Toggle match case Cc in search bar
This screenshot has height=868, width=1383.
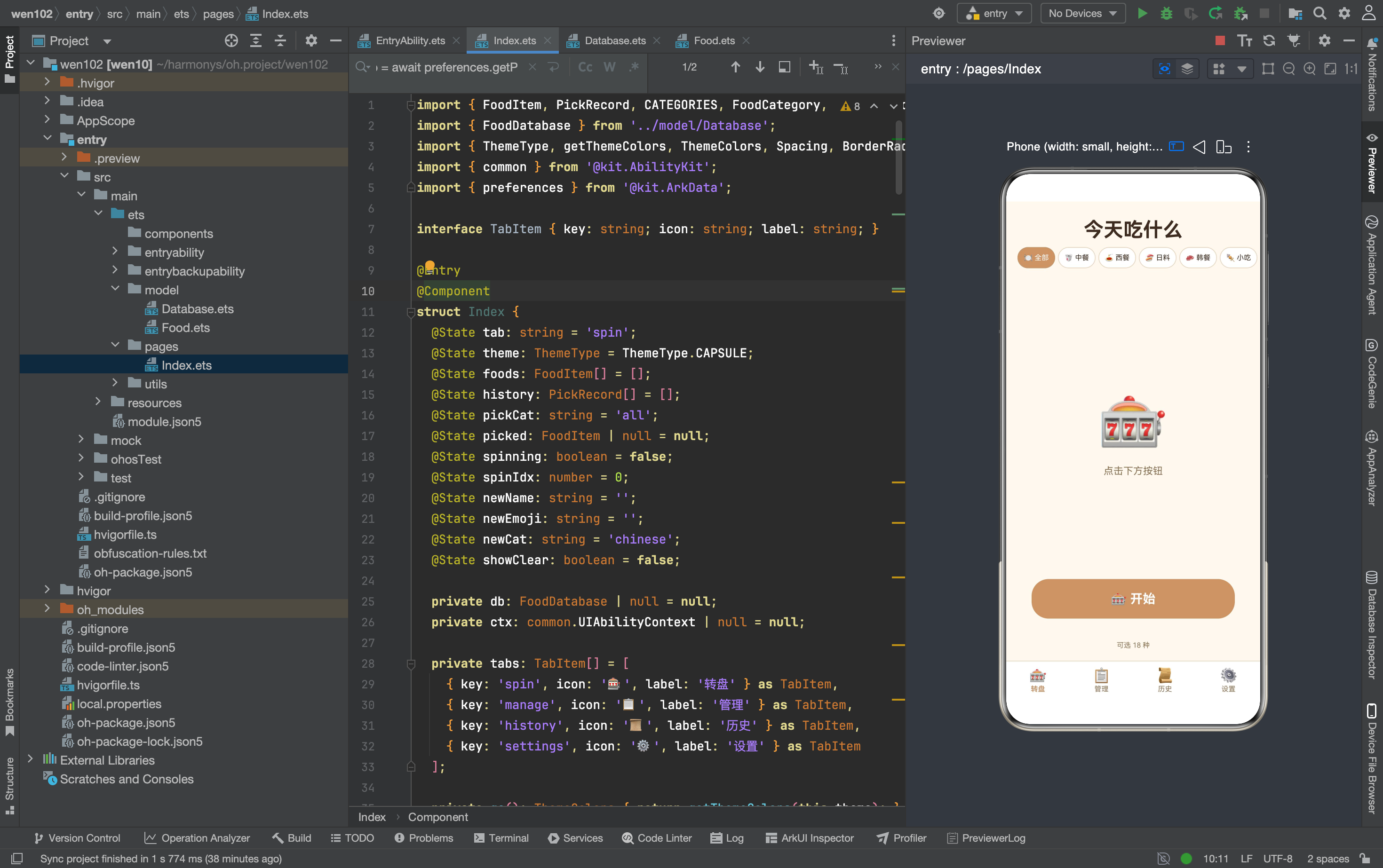[585, 67]
